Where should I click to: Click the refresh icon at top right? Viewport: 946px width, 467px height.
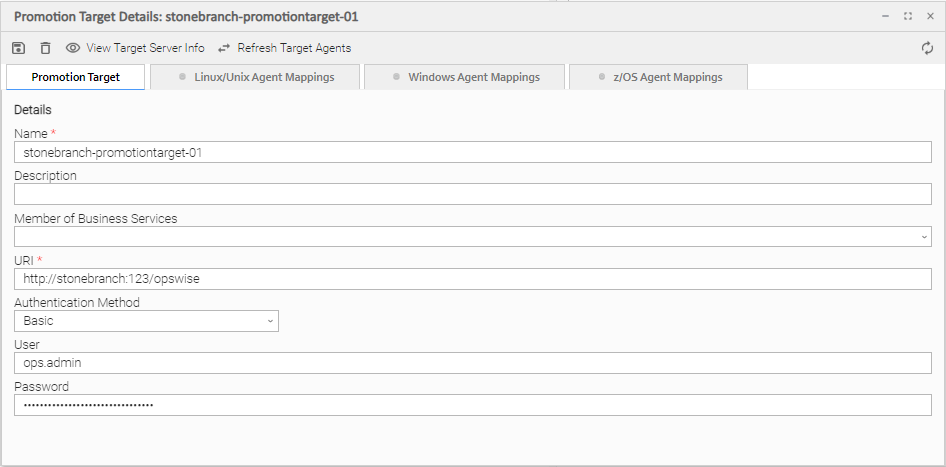point(927,48)
